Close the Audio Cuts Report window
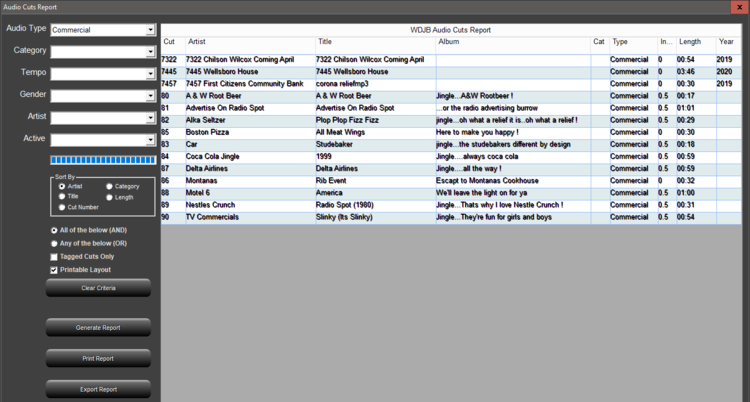Viewport: 750px width, 402px height. pyautogui.click(x=740, y=7)
